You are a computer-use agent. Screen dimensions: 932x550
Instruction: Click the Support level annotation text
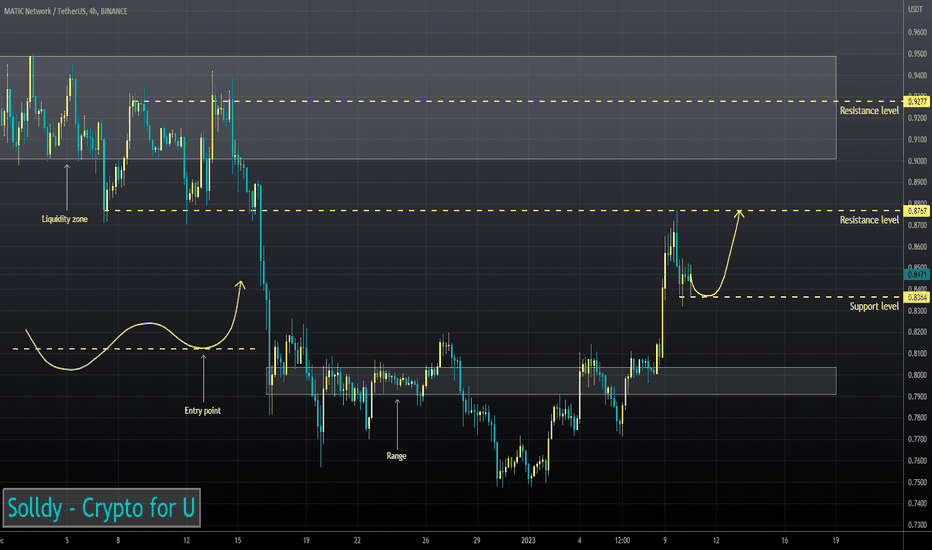(x=874, y=306)
